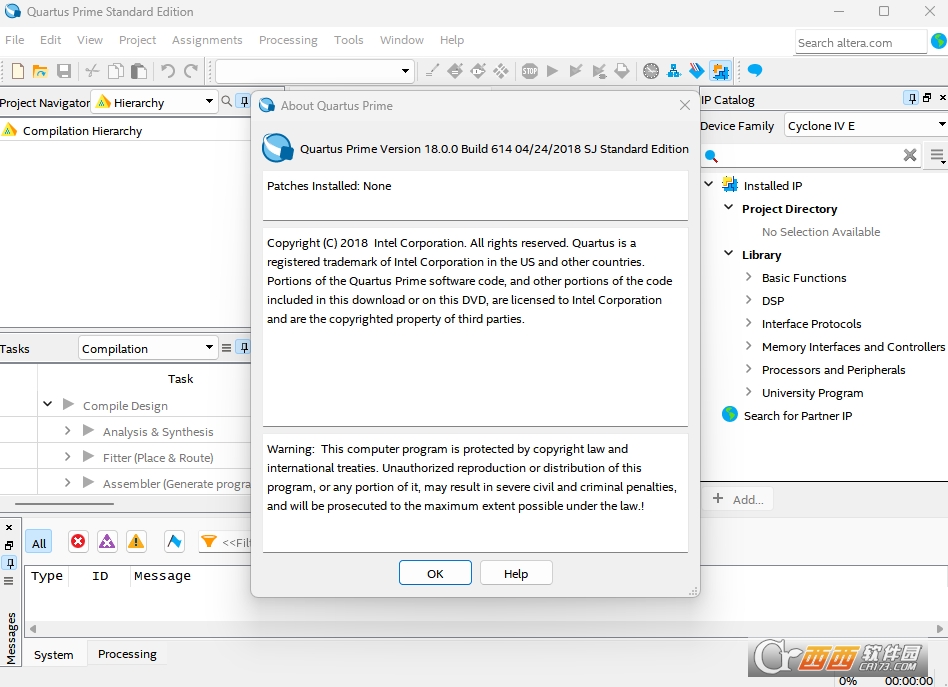Click the Start Compilation play icon

tap(552, 71)
